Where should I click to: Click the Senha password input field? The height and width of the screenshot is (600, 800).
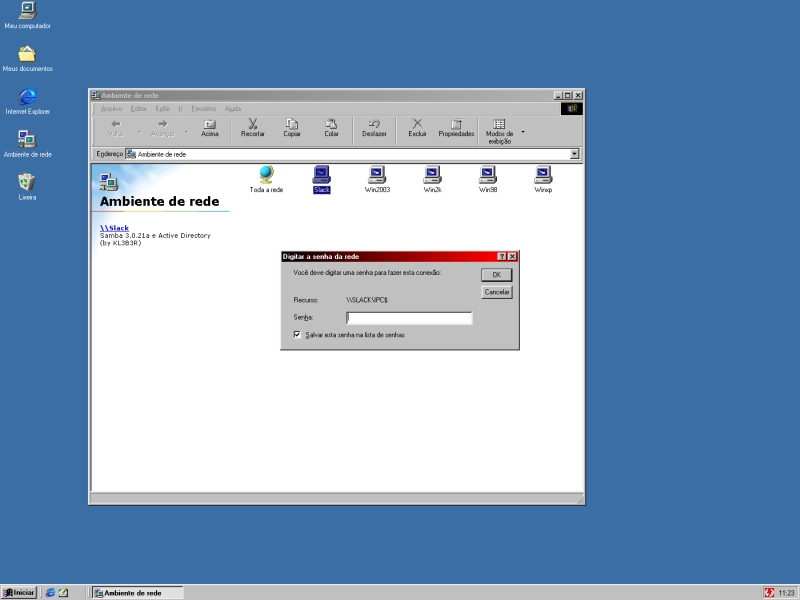click(x=409, y=318)
